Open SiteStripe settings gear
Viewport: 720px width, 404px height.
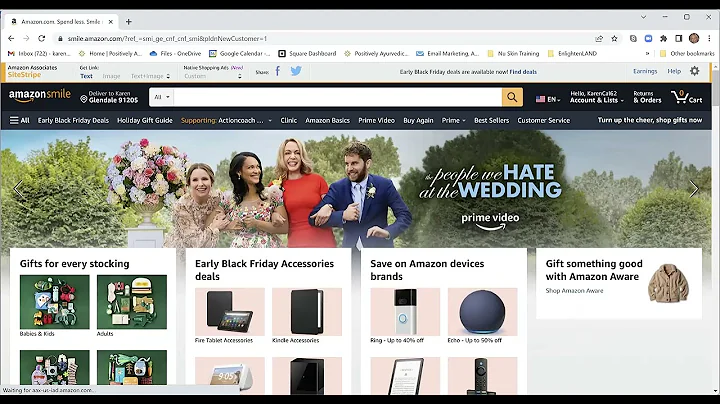click(695, 71)
